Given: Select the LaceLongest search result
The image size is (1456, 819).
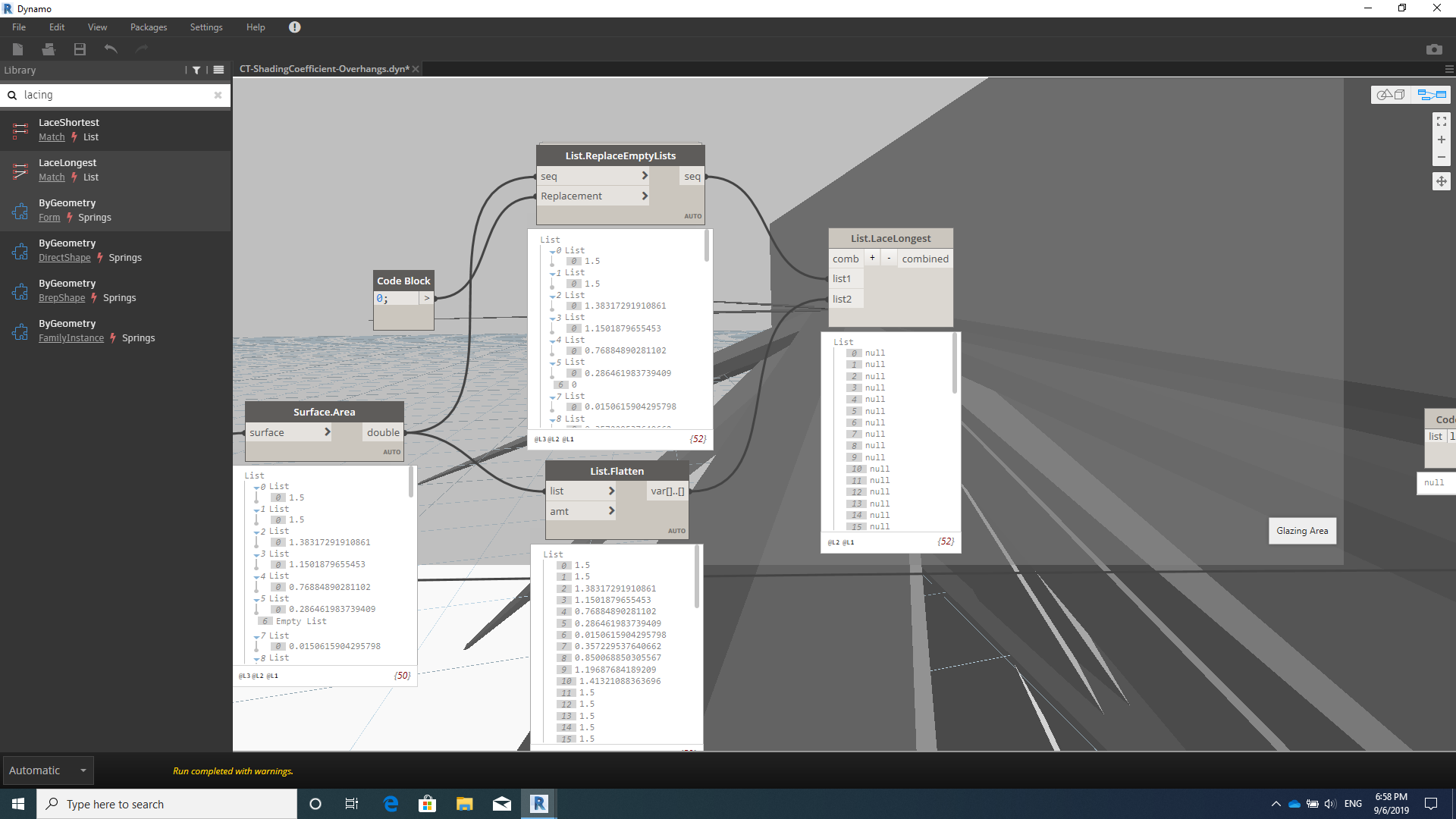Looking at the screenshot, I should coord(115,170).
